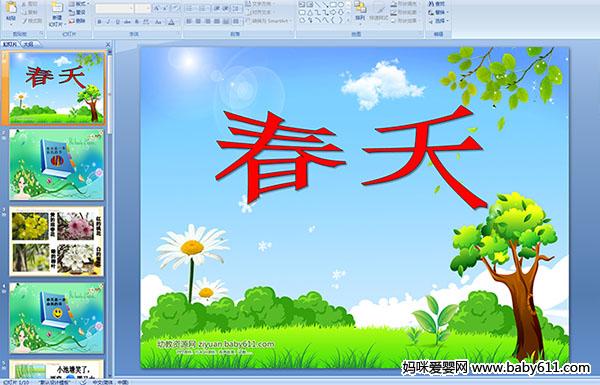Click the font color swatch button
The width and height of the screenshot is (600, 385).
coord(171,22)
